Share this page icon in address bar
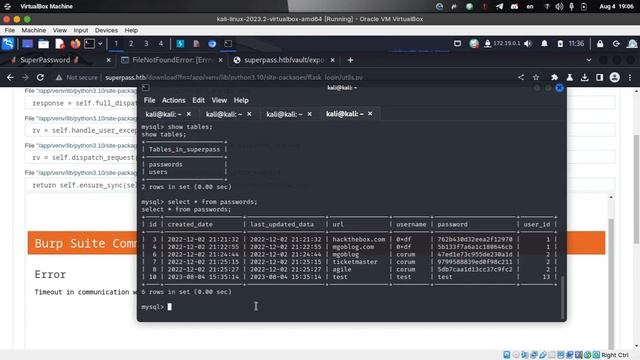640x360 pixels. 521,77
